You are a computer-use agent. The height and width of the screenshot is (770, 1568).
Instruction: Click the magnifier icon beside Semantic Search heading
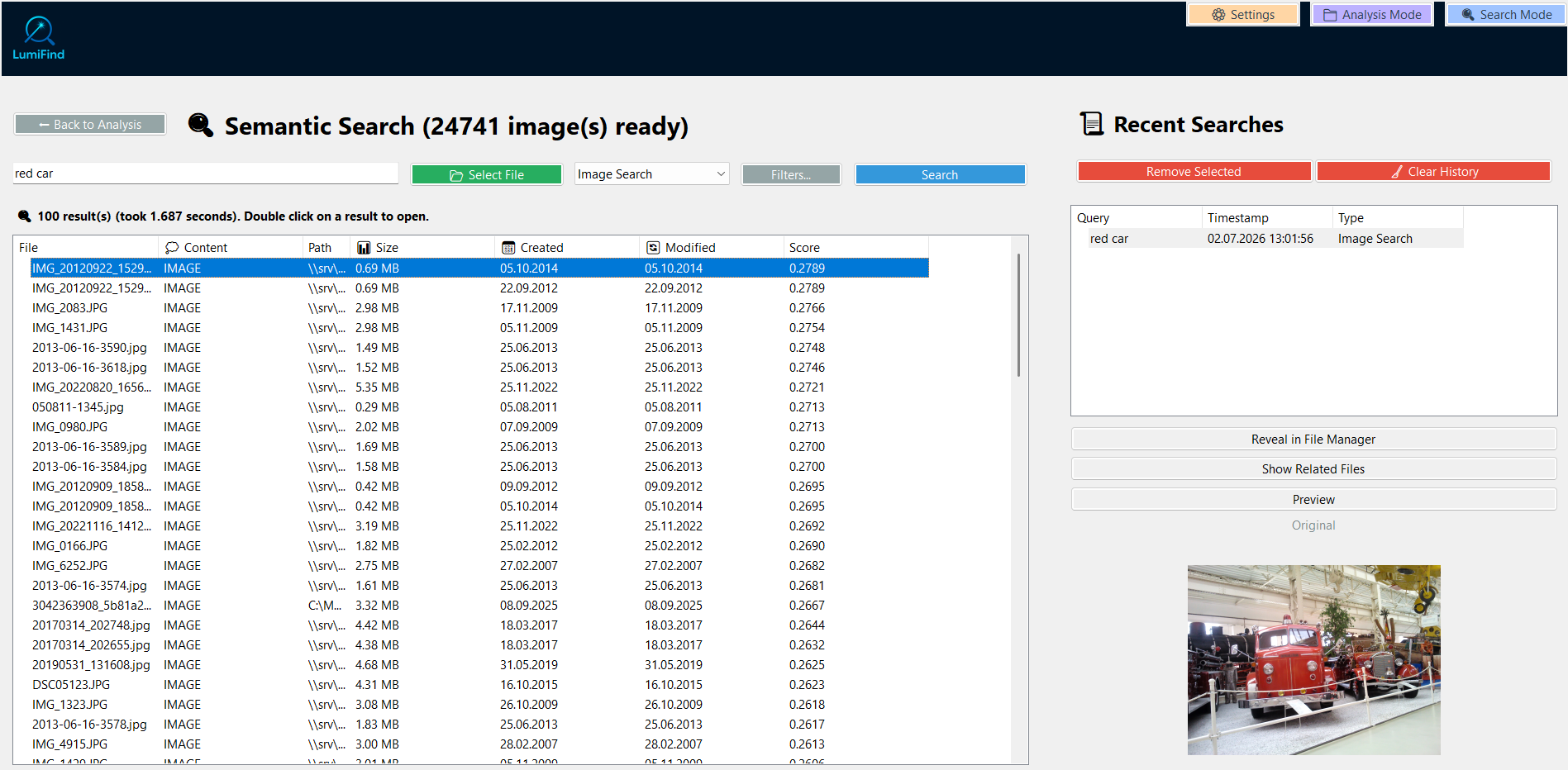[201, 125]
